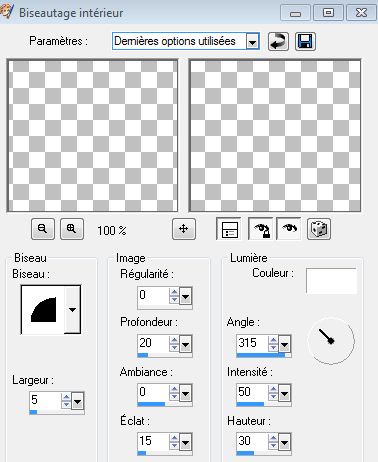
Task: Open the Régularité slider dropdown
Action: click(x=185, y=296)
